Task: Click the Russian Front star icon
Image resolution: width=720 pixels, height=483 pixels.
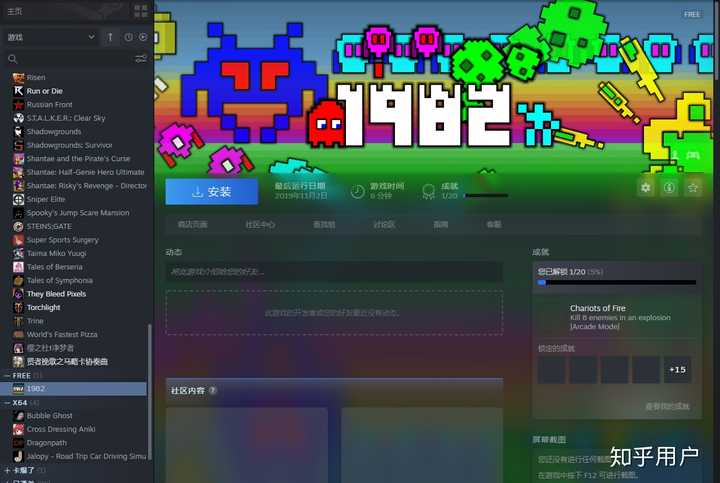Action: pyautogui.click(x=18, y=104)
